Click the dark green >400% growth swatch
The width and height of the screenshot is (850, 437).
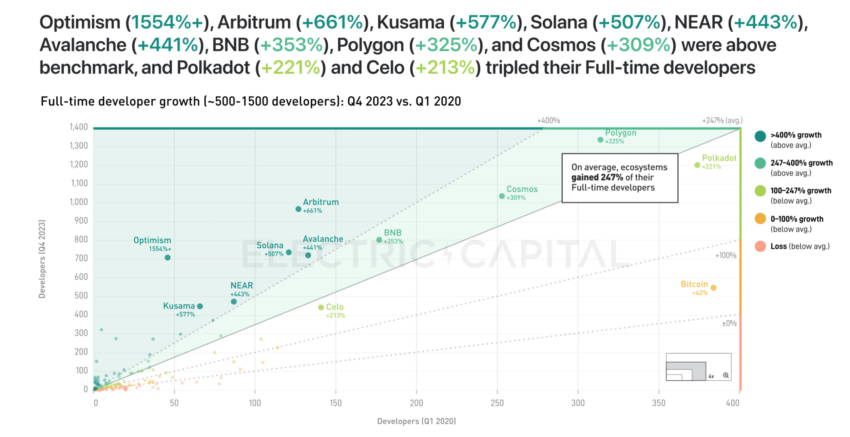[x=760, y=136]
